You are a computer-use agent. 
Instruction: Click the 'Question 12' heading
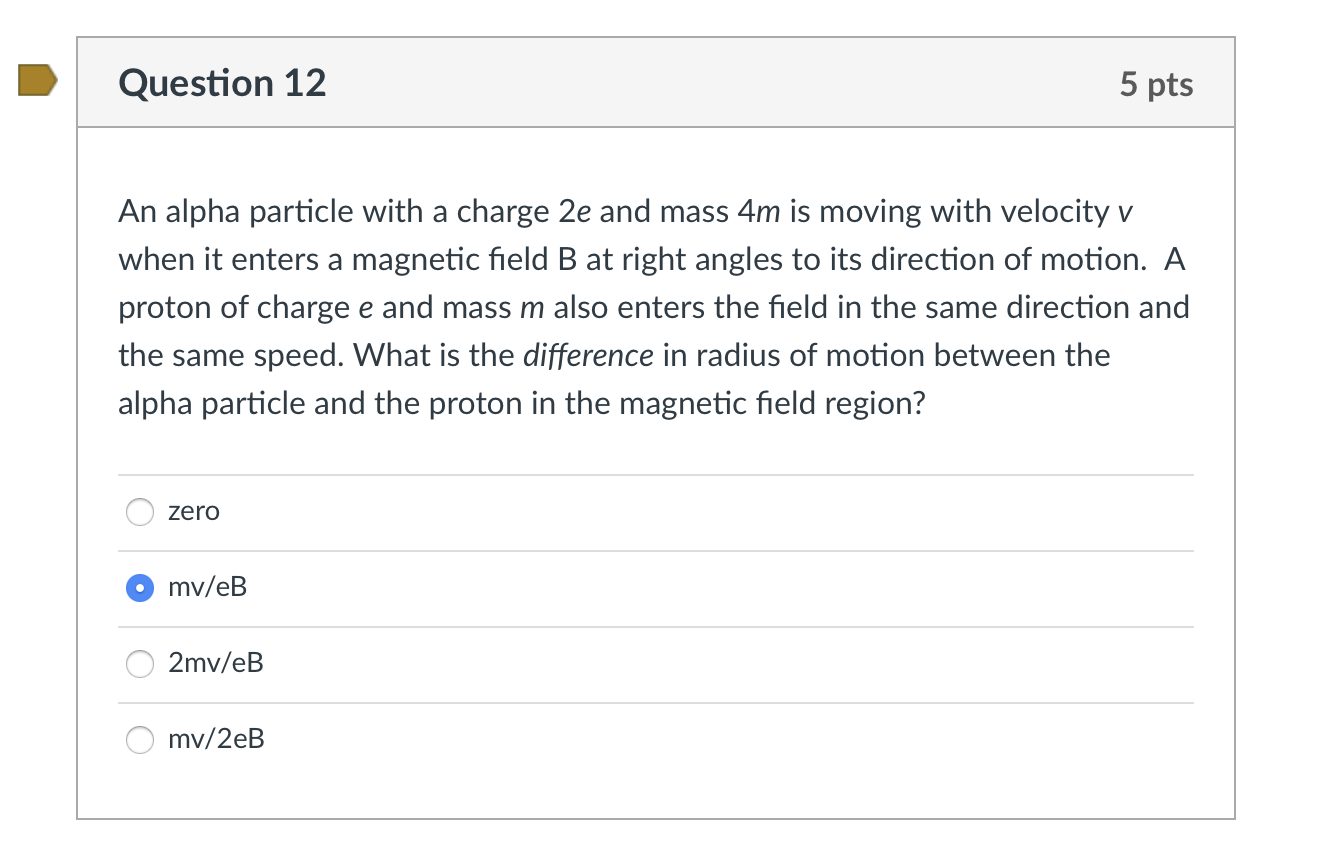point(222,84)
